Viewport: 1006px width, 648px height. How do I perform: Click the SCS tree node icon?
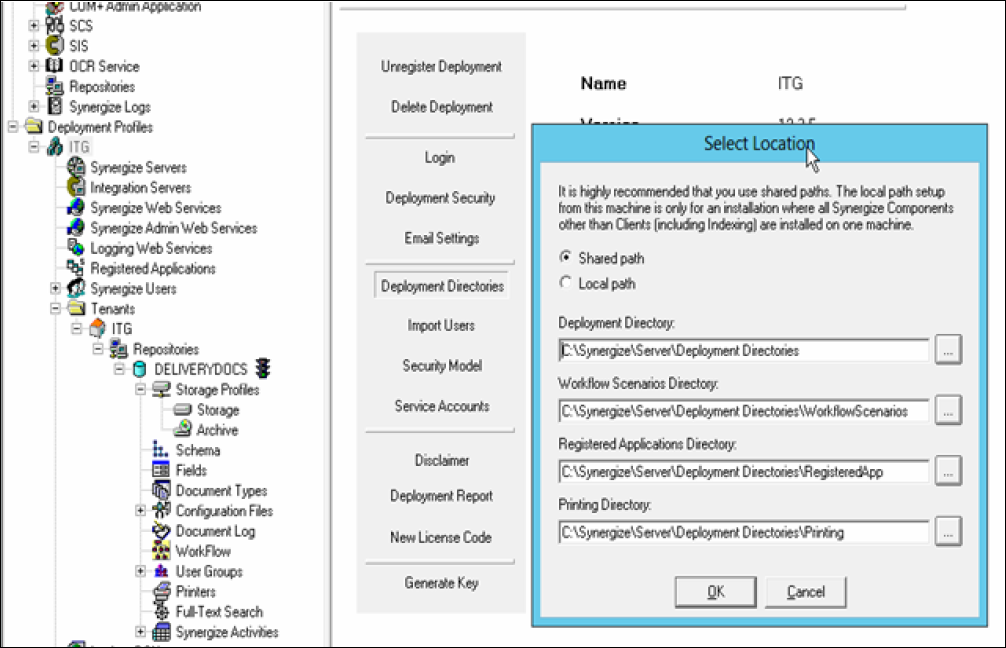(55, 26)
